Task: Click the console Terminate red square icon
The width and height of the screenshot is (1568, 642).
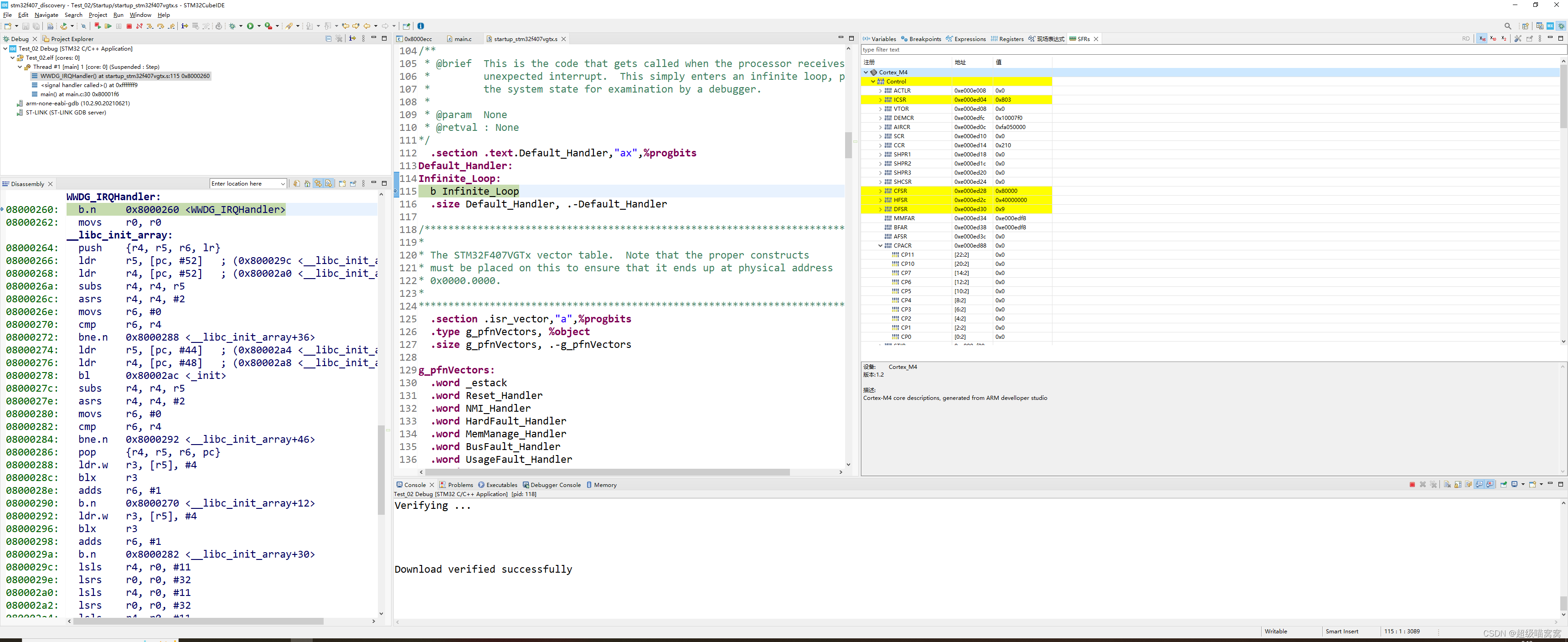Action: (x=1412, y=485)
